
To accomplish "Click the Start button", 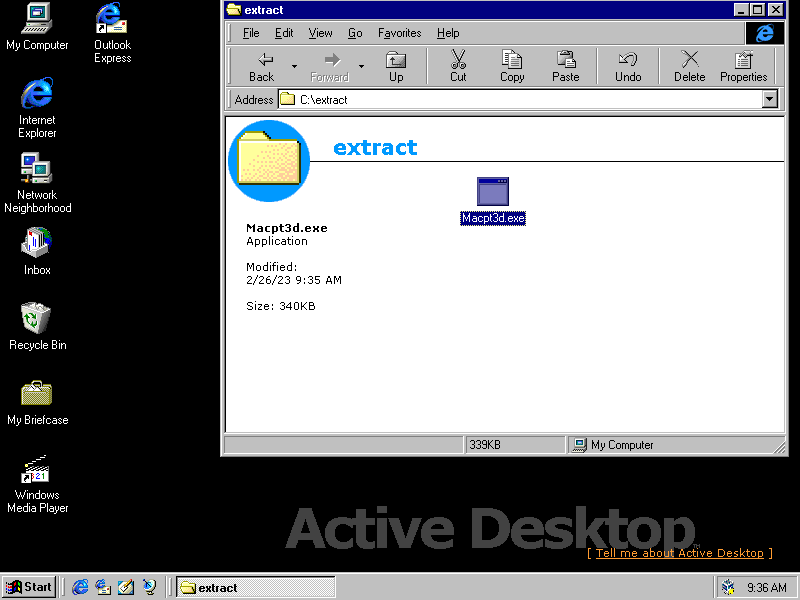I will [x=29, y=587].
